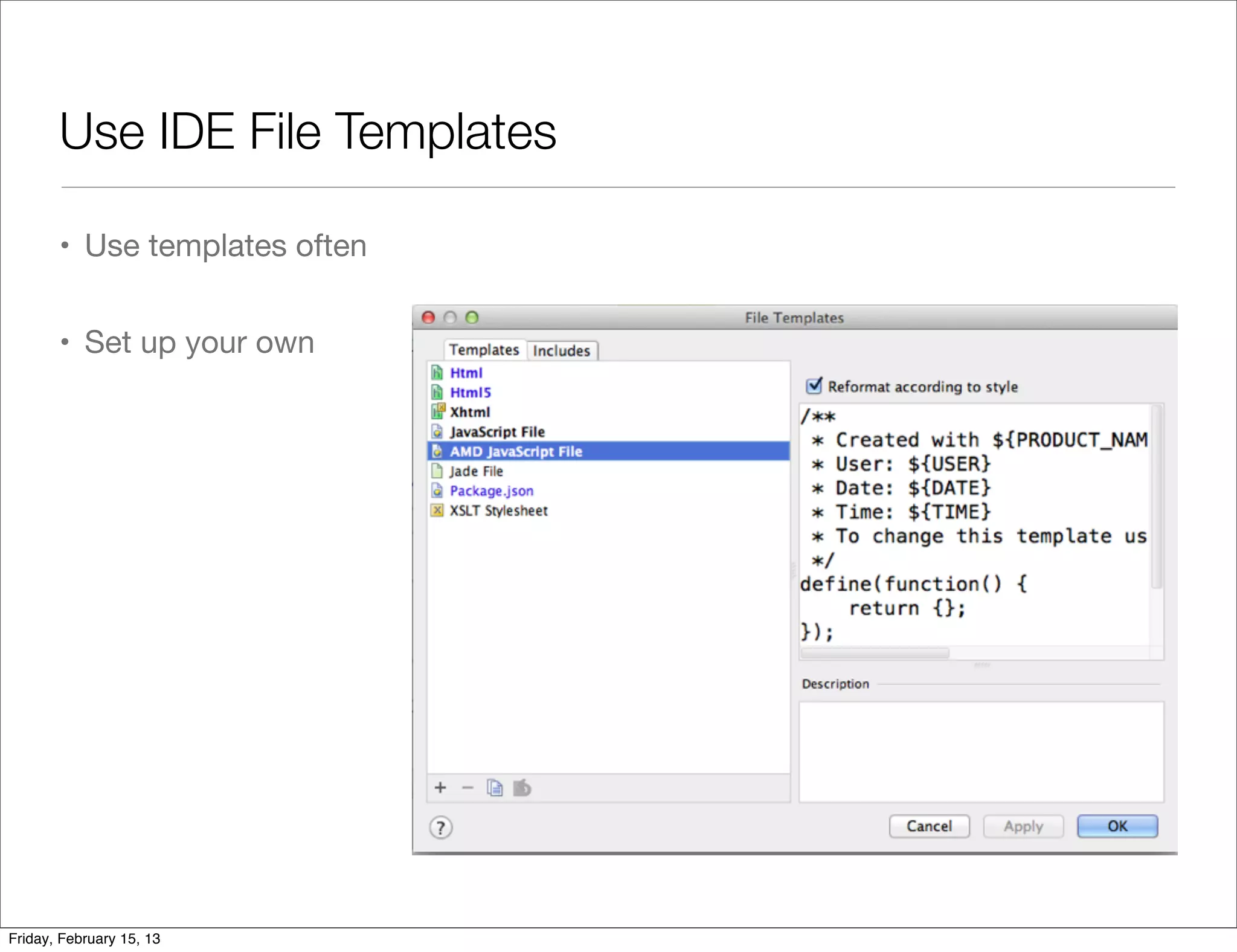
Task: Select the Xhtml template
Action: [608, 412]
